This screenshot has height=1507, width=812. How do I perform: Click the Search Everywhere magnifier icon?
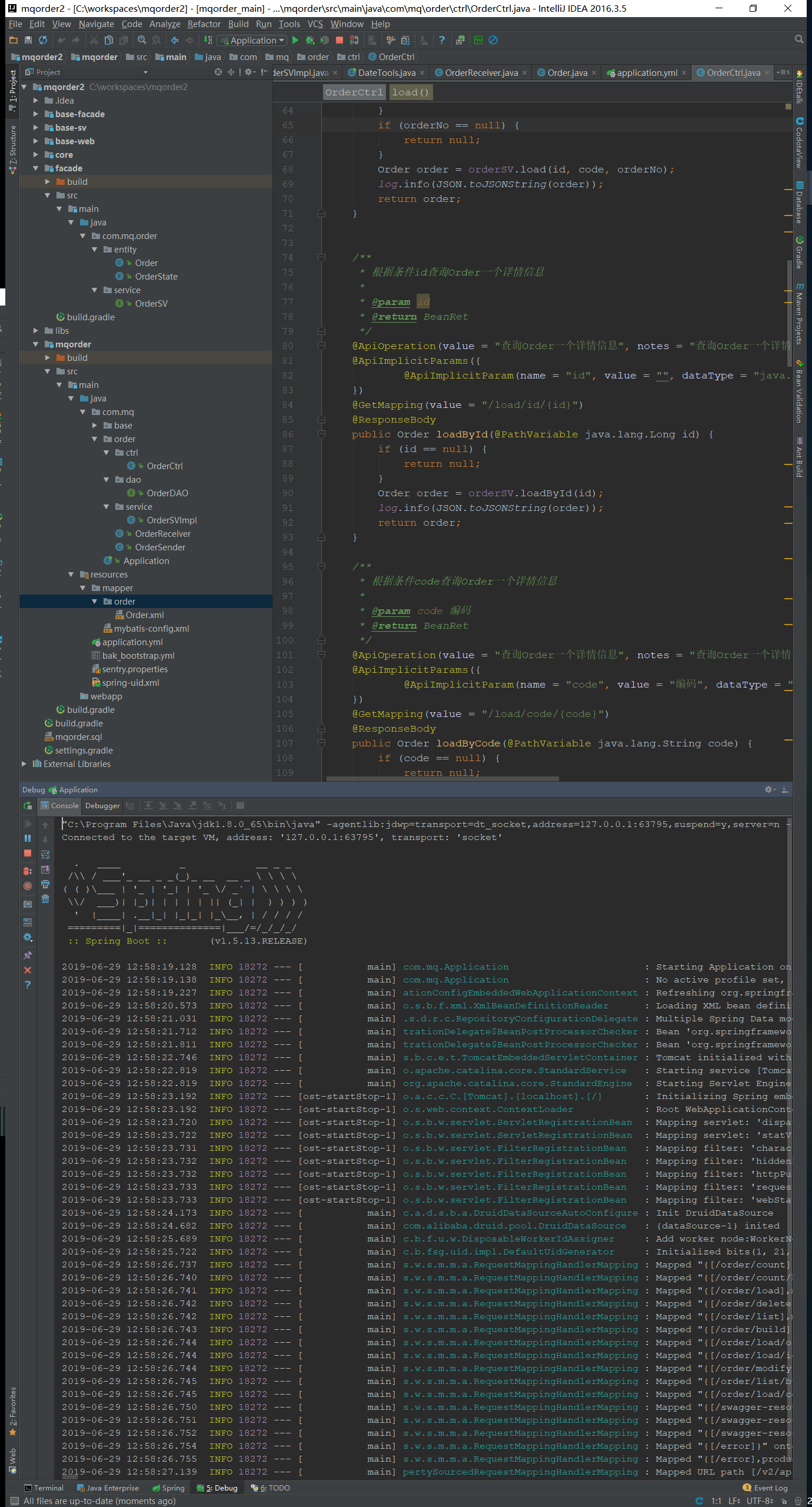pyautogui.click(x=798, y=39)
